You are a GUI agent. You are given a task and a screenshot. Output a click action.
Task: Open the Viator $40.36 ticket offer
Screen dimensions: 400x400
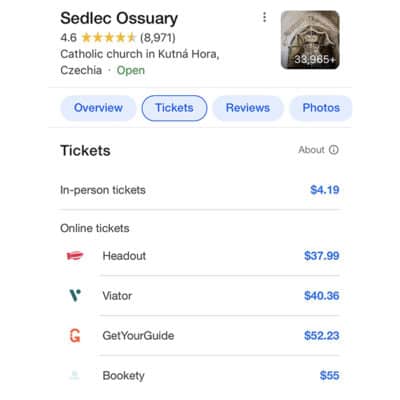(x=322, y=296)
